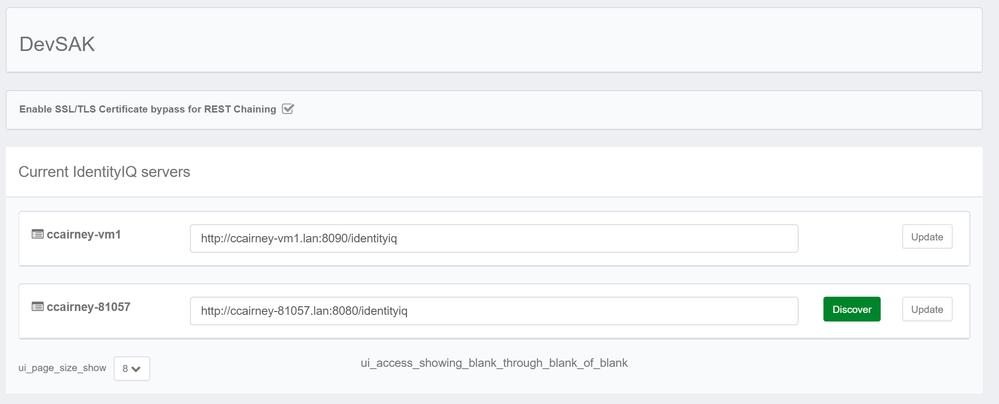The width and height of the screenshot is (999, 404).
Task: Focus the ccairney-vm1 URL input field
Action: click(493, 238)
